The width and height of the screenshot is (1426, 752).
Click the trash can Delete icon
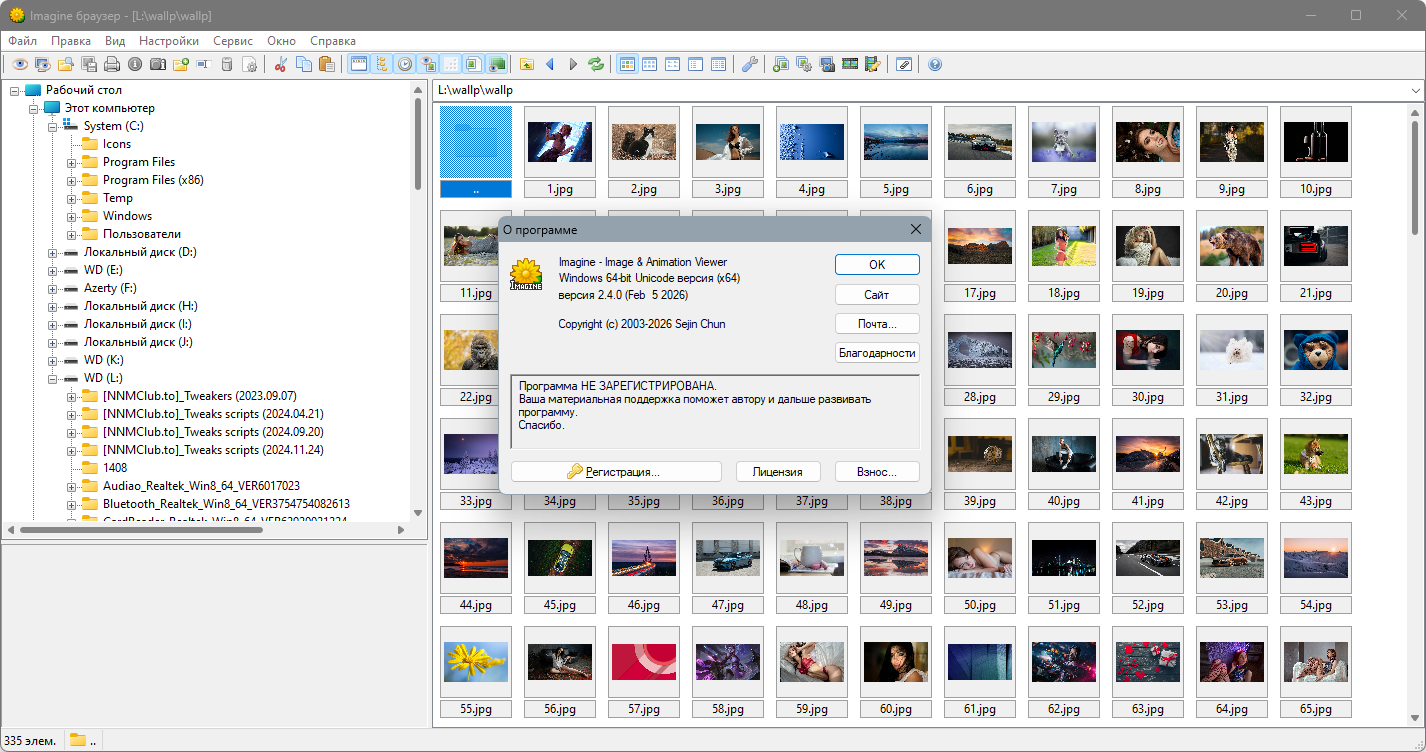(227, 65)
